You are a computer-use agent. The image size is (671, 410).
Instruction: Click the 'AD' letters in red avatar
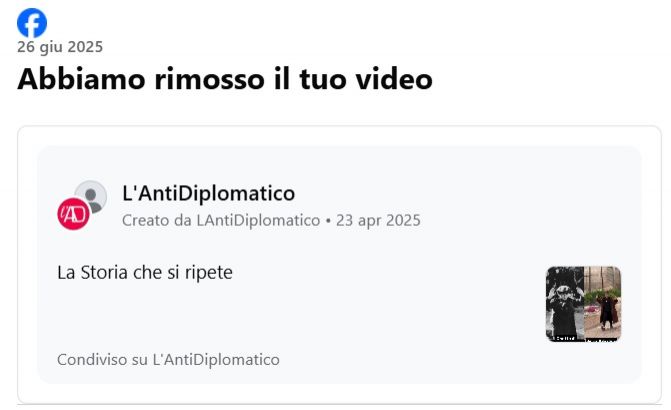click(x=75, y=214)
